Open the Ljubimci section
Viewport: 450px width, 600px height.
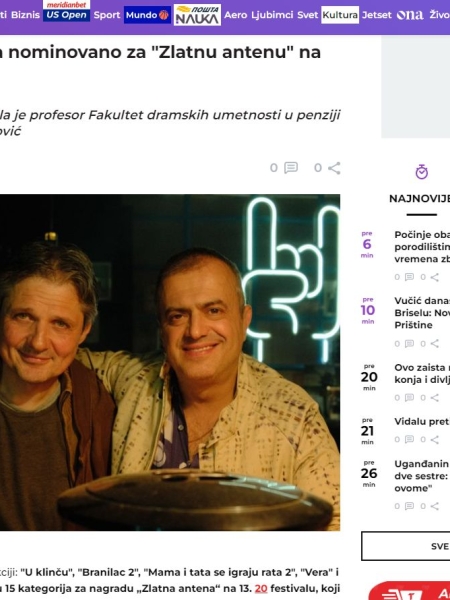(272, 15)
